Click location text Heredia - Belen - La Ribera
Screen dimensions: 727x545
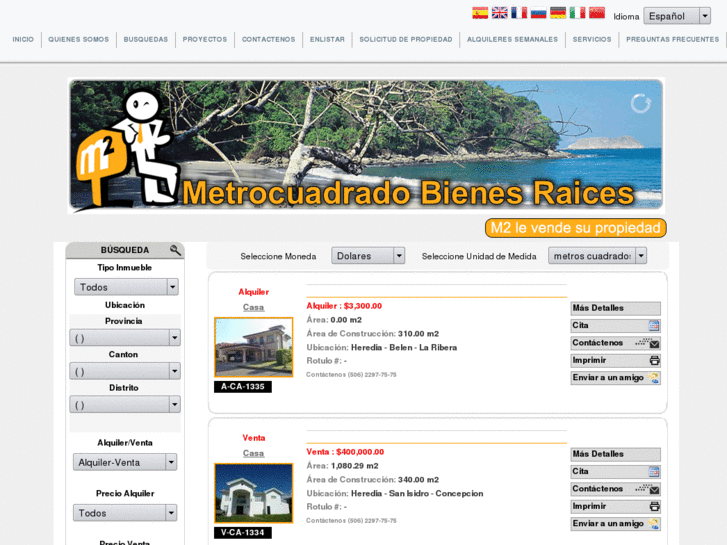404,348
